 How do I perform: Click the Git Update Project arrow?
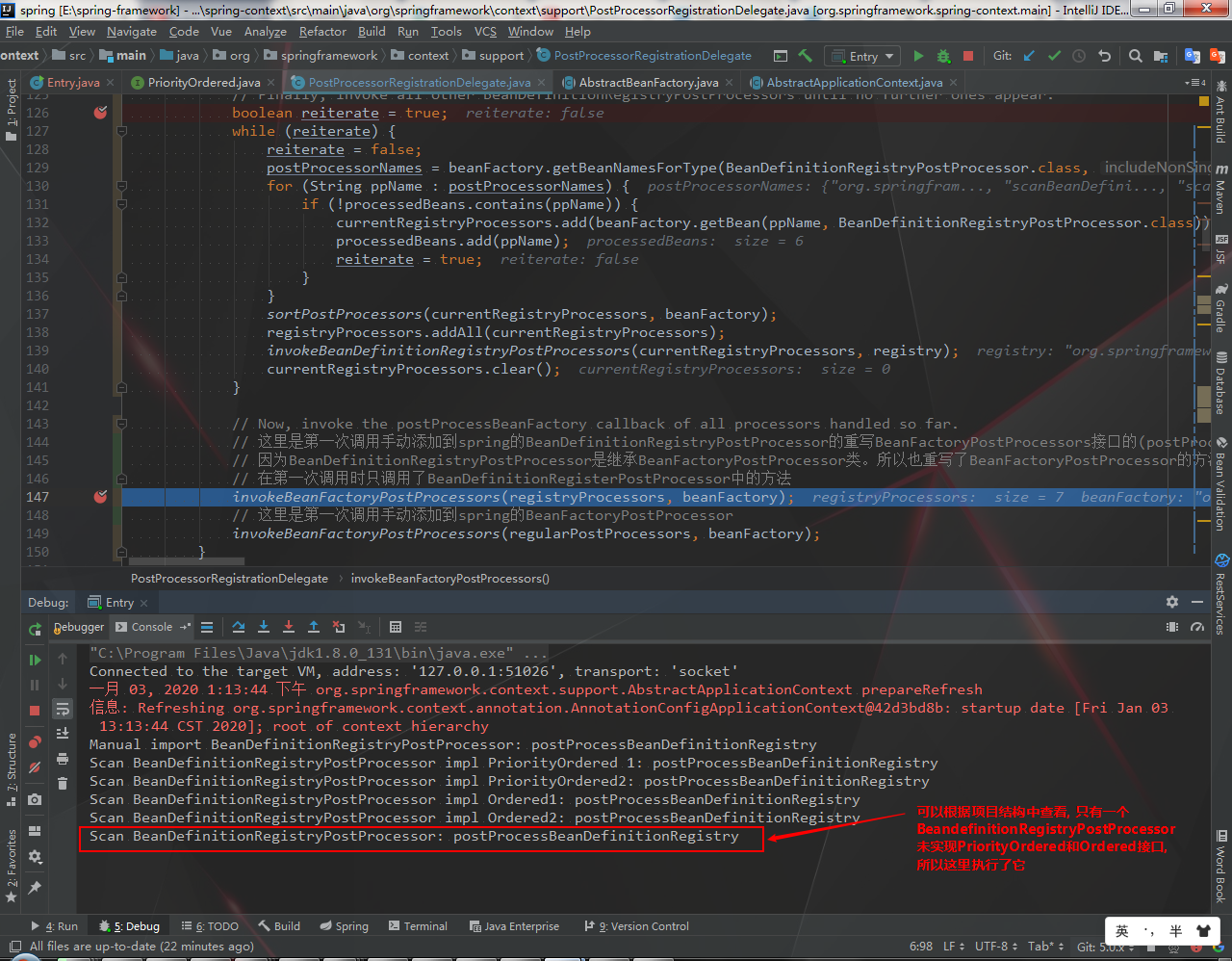1029,56
